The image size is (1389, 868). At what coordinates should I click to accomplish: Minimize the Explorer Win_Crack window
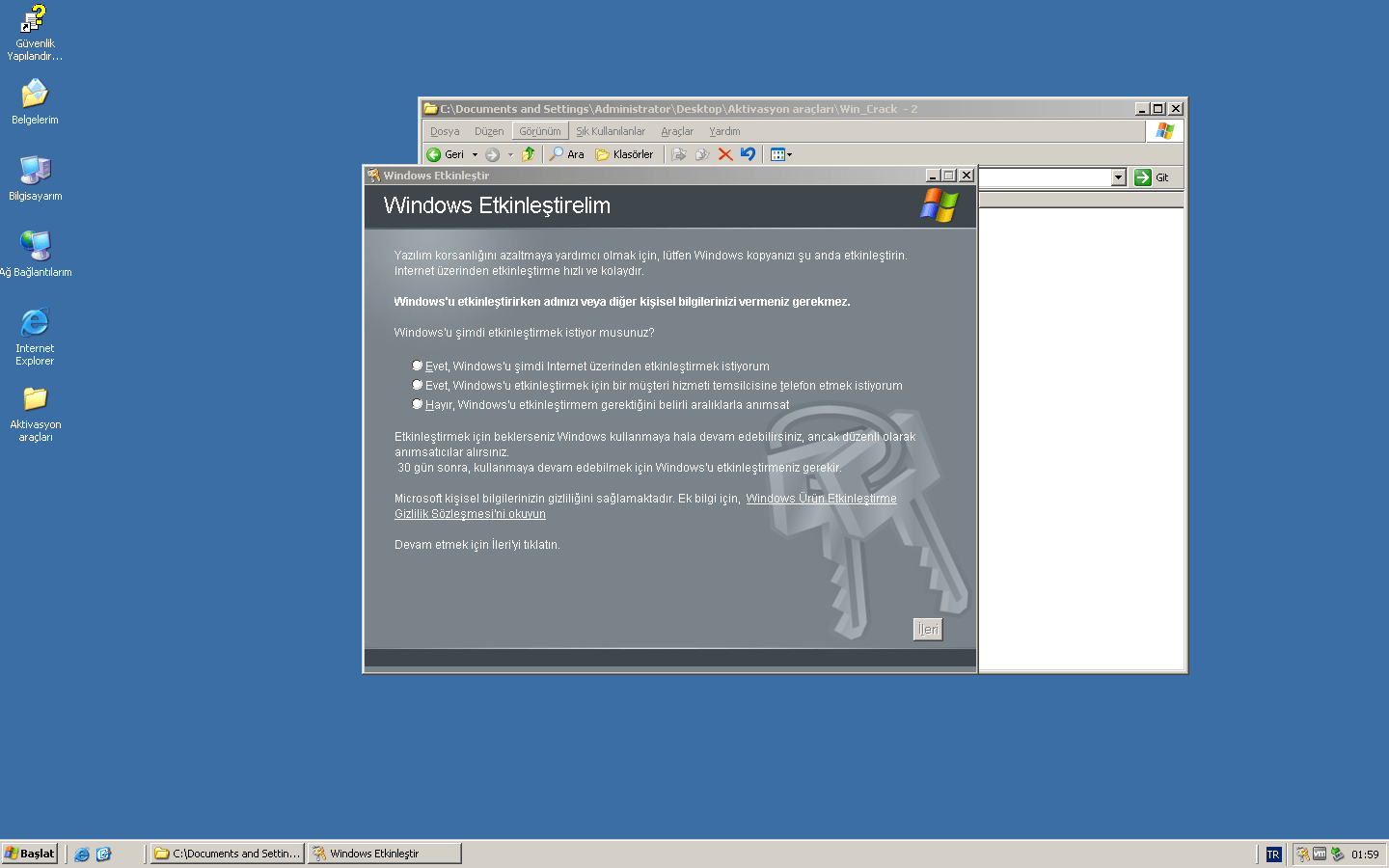[x=1143, y=109]
